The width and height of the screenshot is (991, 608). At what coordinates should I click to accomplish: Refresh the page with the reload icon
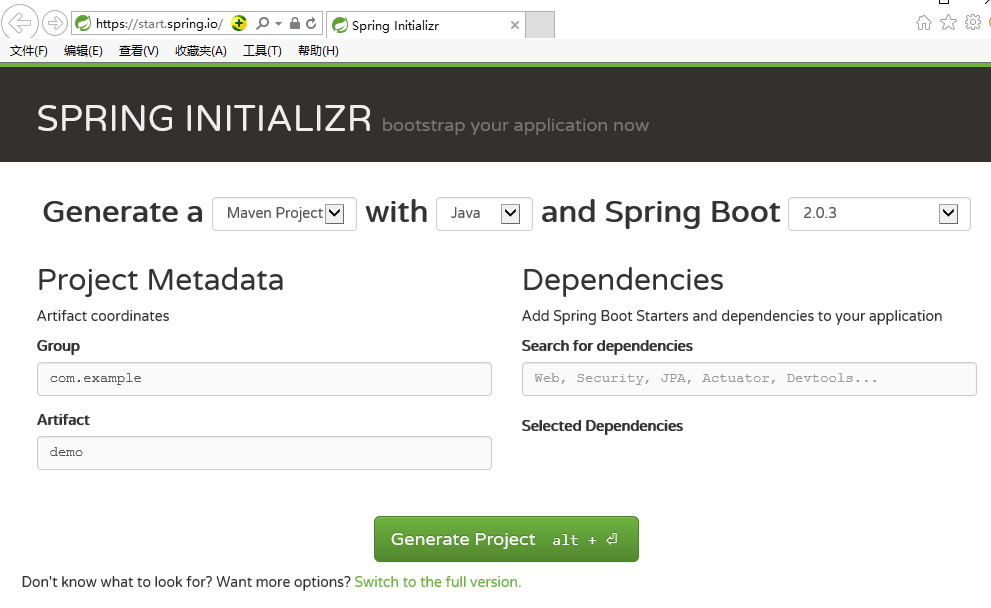[311, 23]
